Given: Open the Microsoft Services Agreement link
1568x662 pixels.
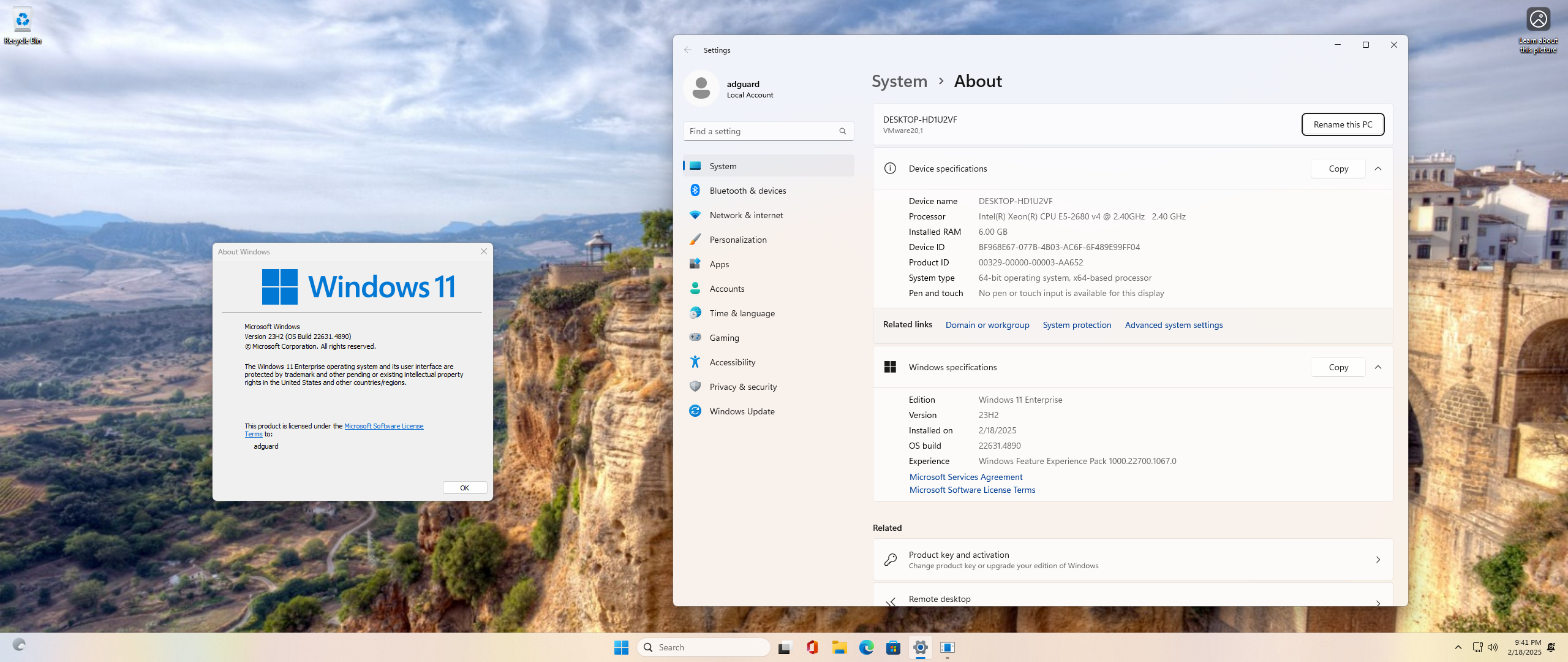Looking at the screenshot, I should [966, 477].
